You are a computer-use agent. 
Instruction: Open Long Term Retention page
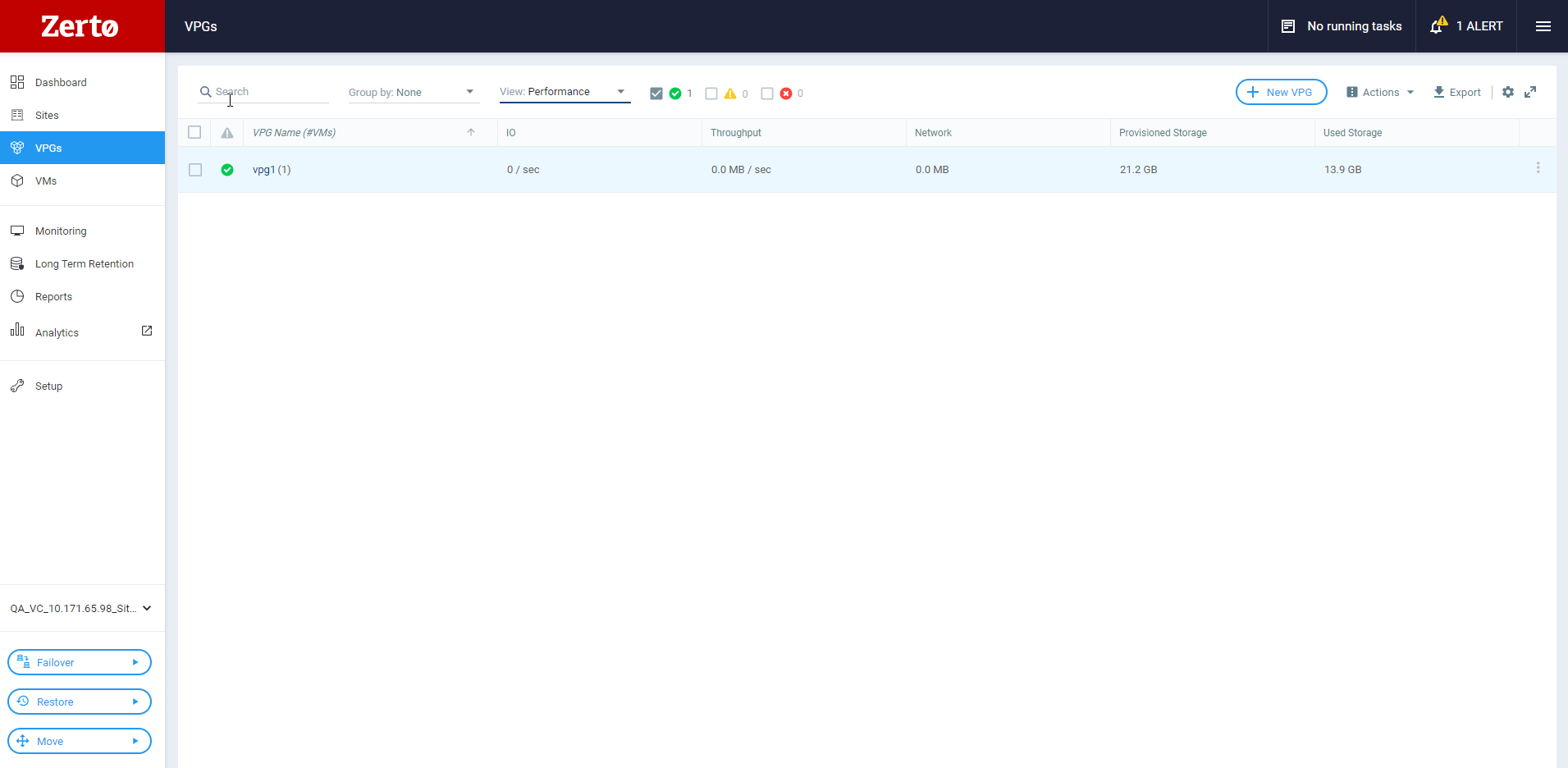pyautogui.click(x=85, y=263)
